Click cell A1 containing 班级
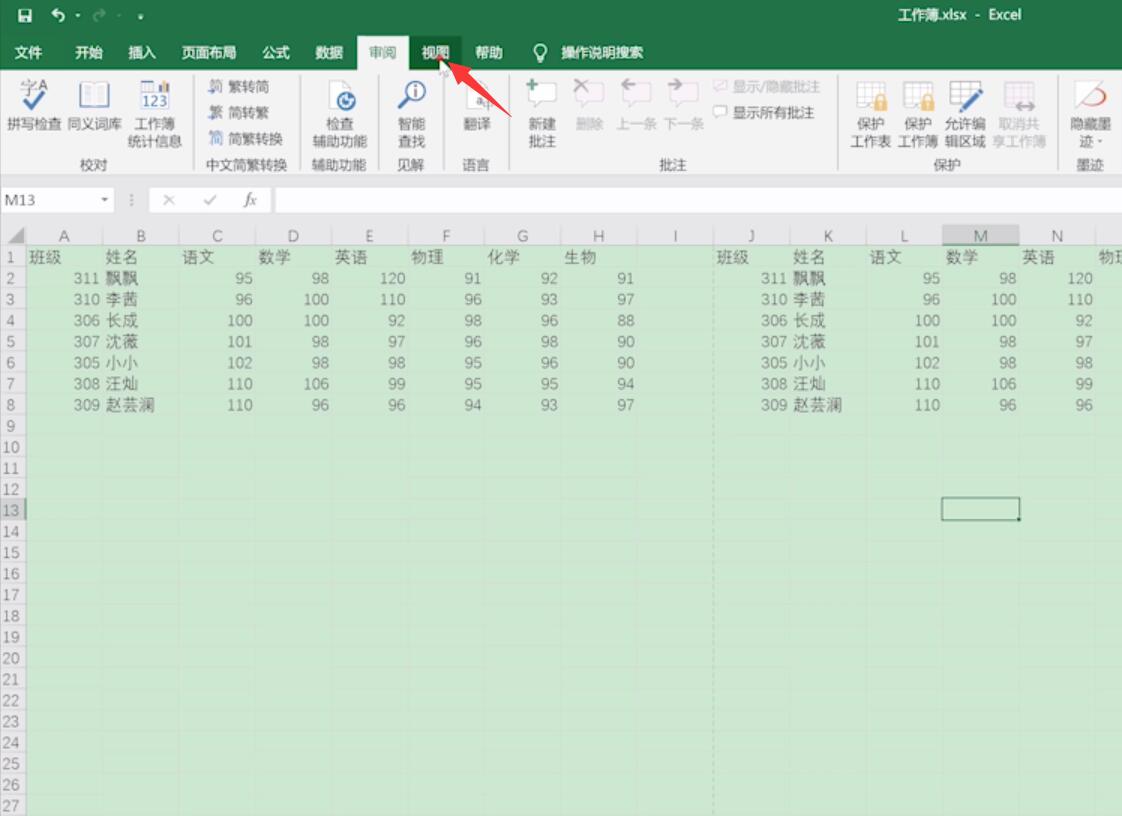 (64, 257)
